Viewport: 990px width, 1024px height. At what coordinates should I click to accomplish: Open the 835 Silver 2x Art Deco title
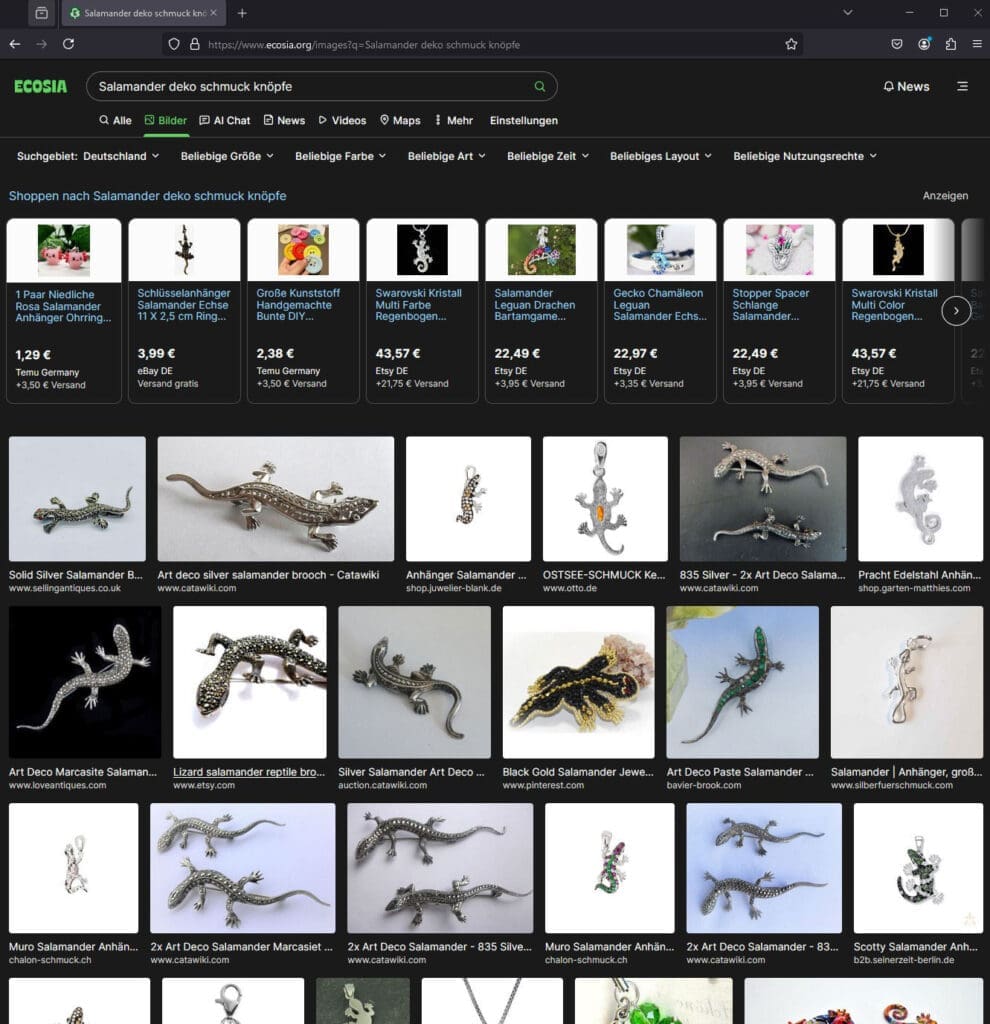coord(762,575)
